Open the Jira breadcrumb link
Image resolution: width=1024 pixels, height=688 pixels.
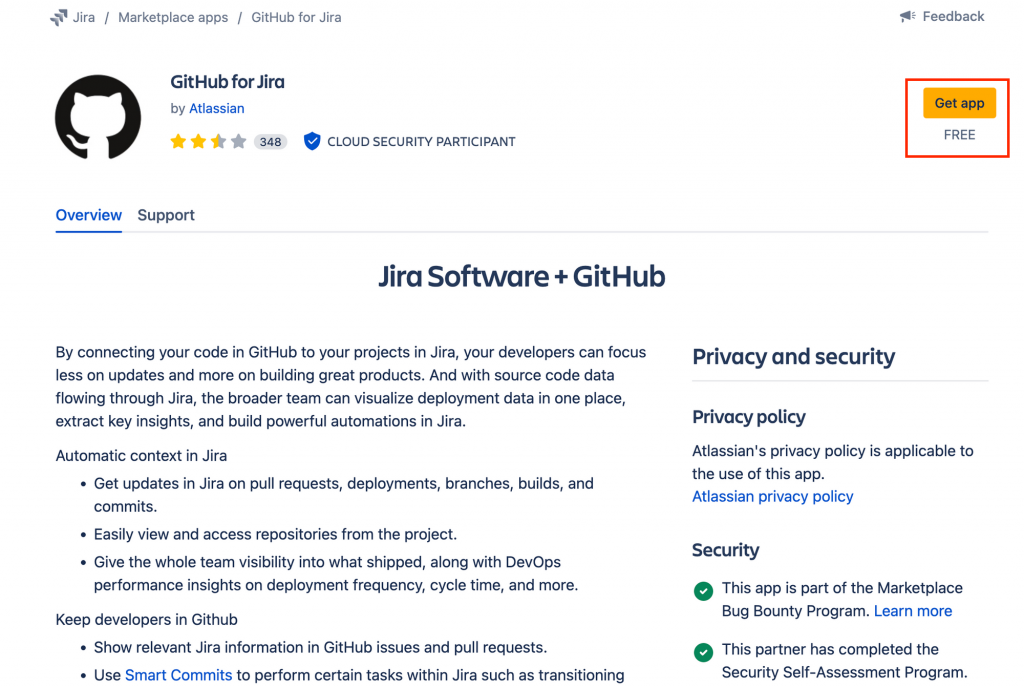coord(84,18)
